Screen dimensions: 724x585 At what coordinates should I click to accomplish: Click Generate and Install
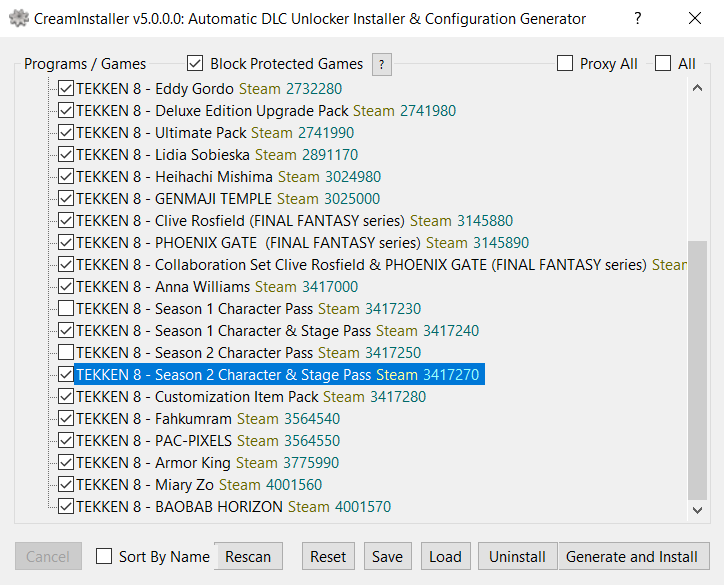pos(632,556)
